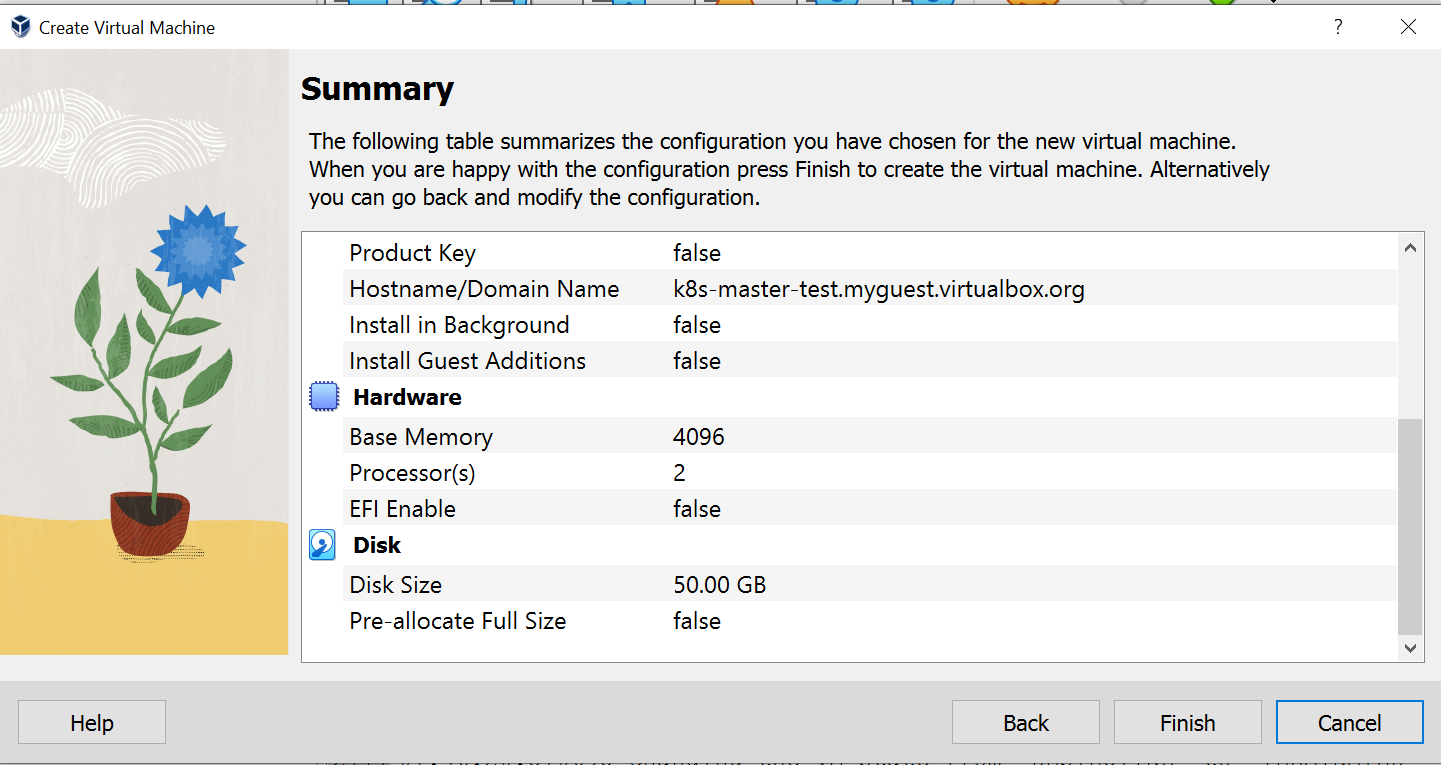
Task: Click the Disk section drive icon
Action: [323, 545]
